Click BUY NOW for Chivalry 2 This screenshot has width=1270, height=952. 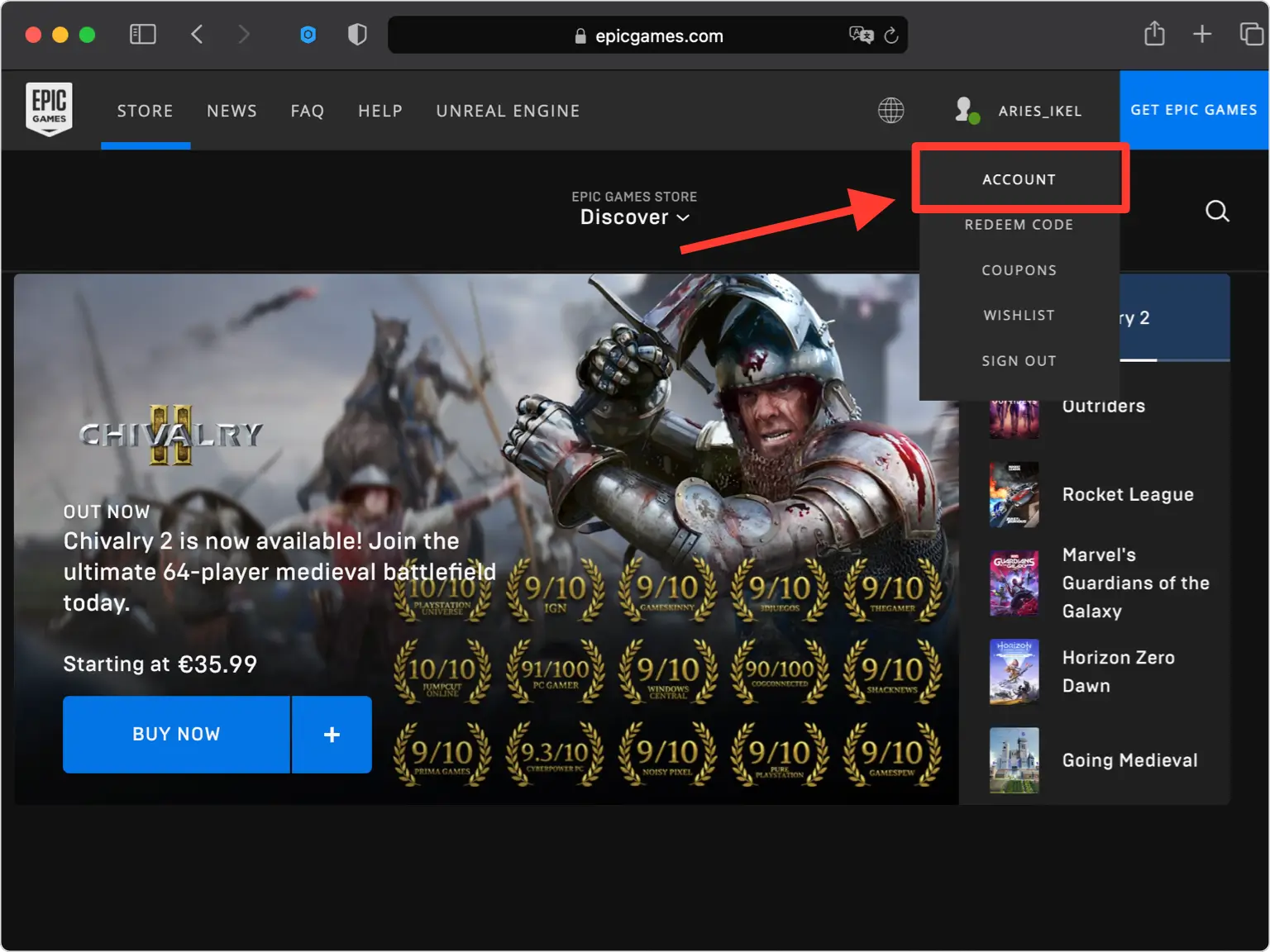(x=176, y=734)
